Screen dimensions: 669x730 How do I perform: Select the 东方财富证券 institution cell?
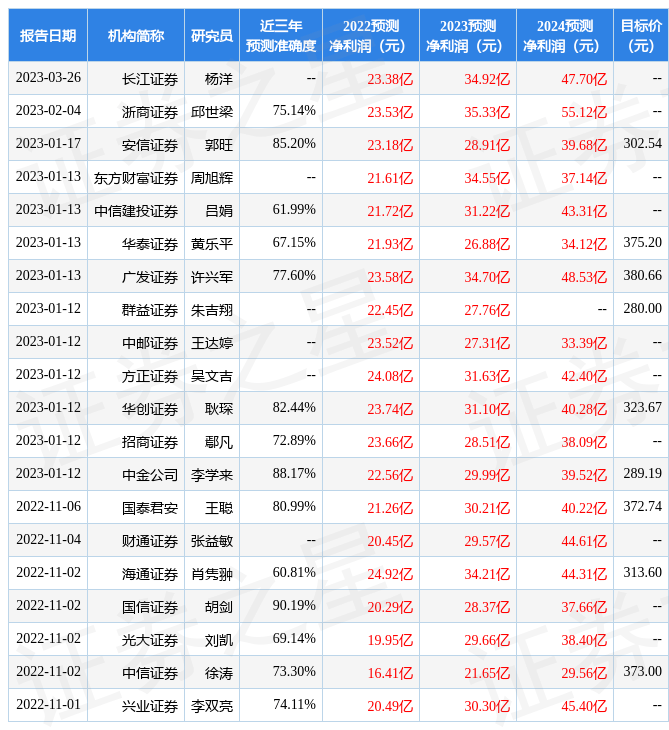click(x=136, y=177)
